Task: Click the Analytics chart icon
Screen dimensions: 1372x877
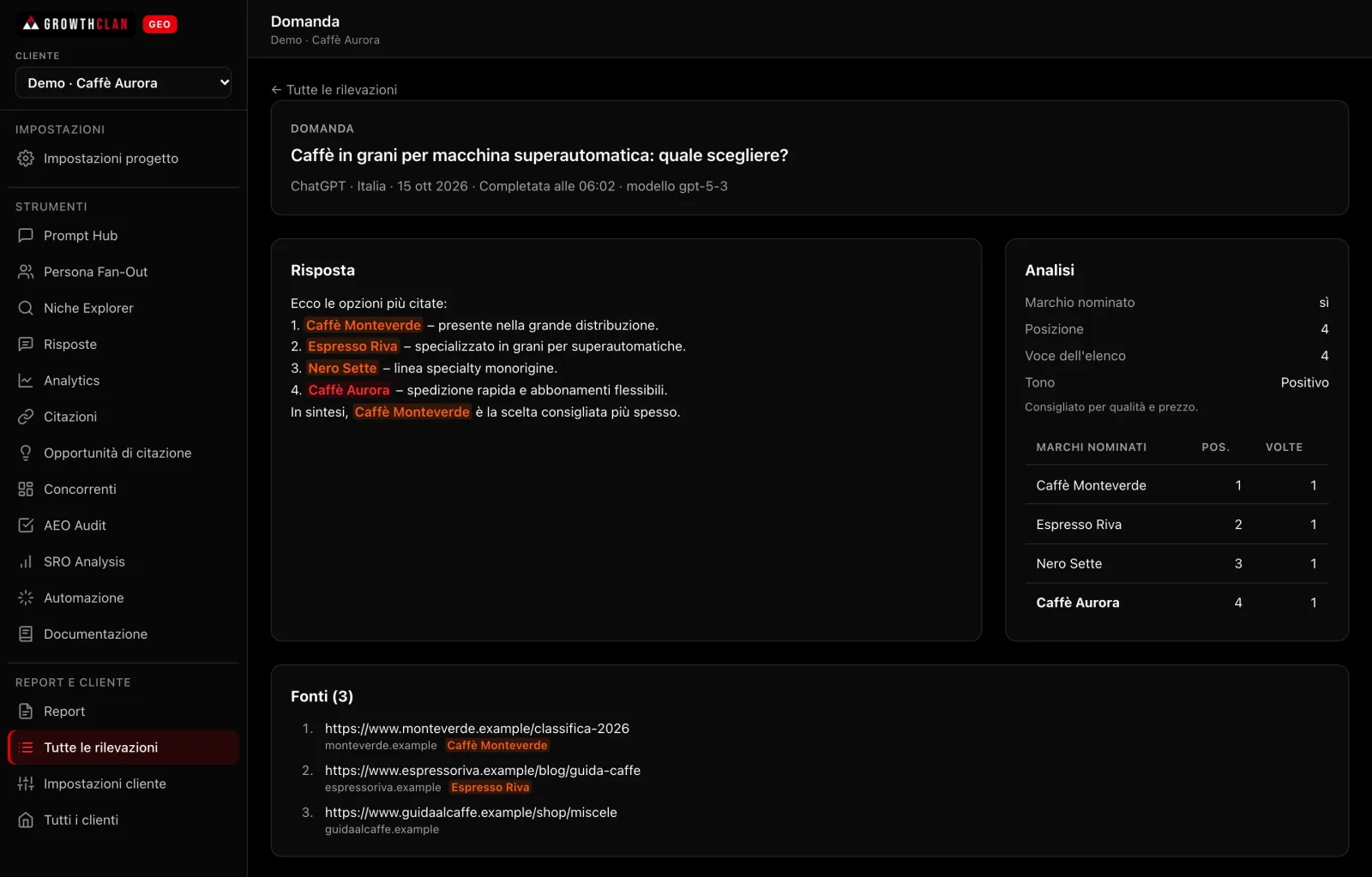Action: pyautogui.click(x=26, y=381)
